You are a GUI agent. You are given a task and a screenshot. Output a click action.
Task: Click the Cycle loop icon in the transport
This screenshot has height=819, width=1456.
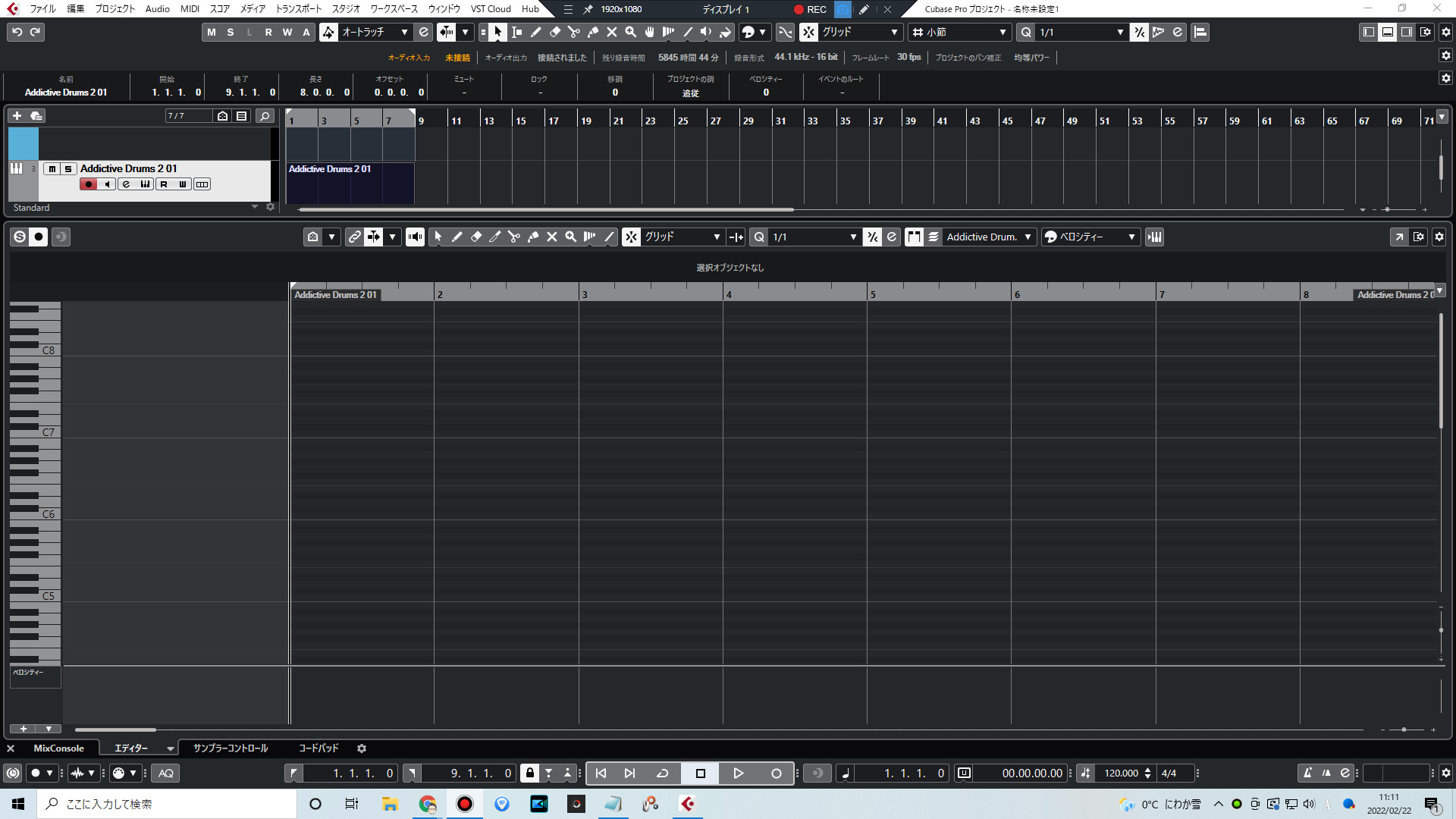tap(661, 773)
